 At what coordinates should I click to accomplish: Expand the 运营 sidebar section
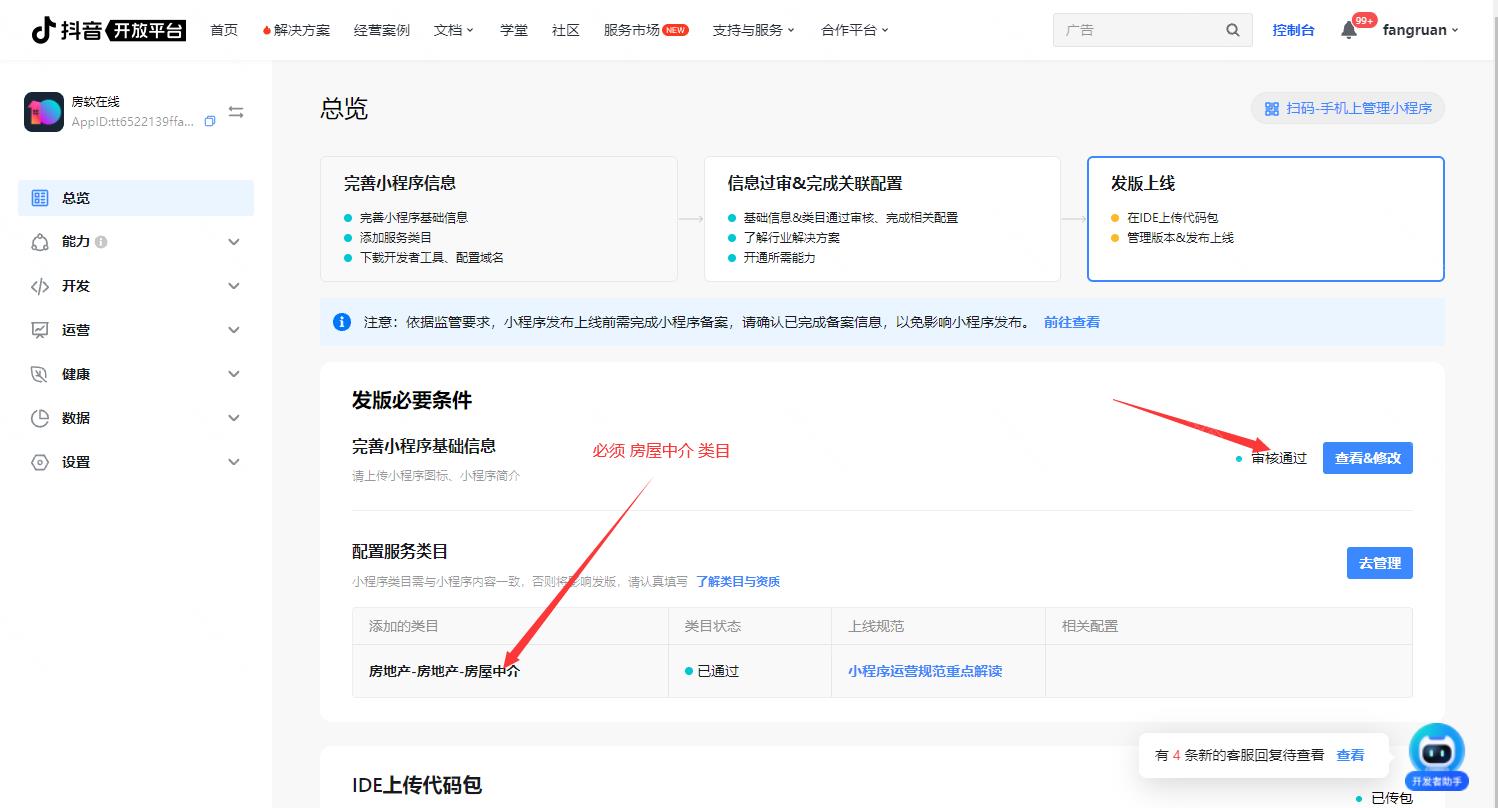click(234, 330)
